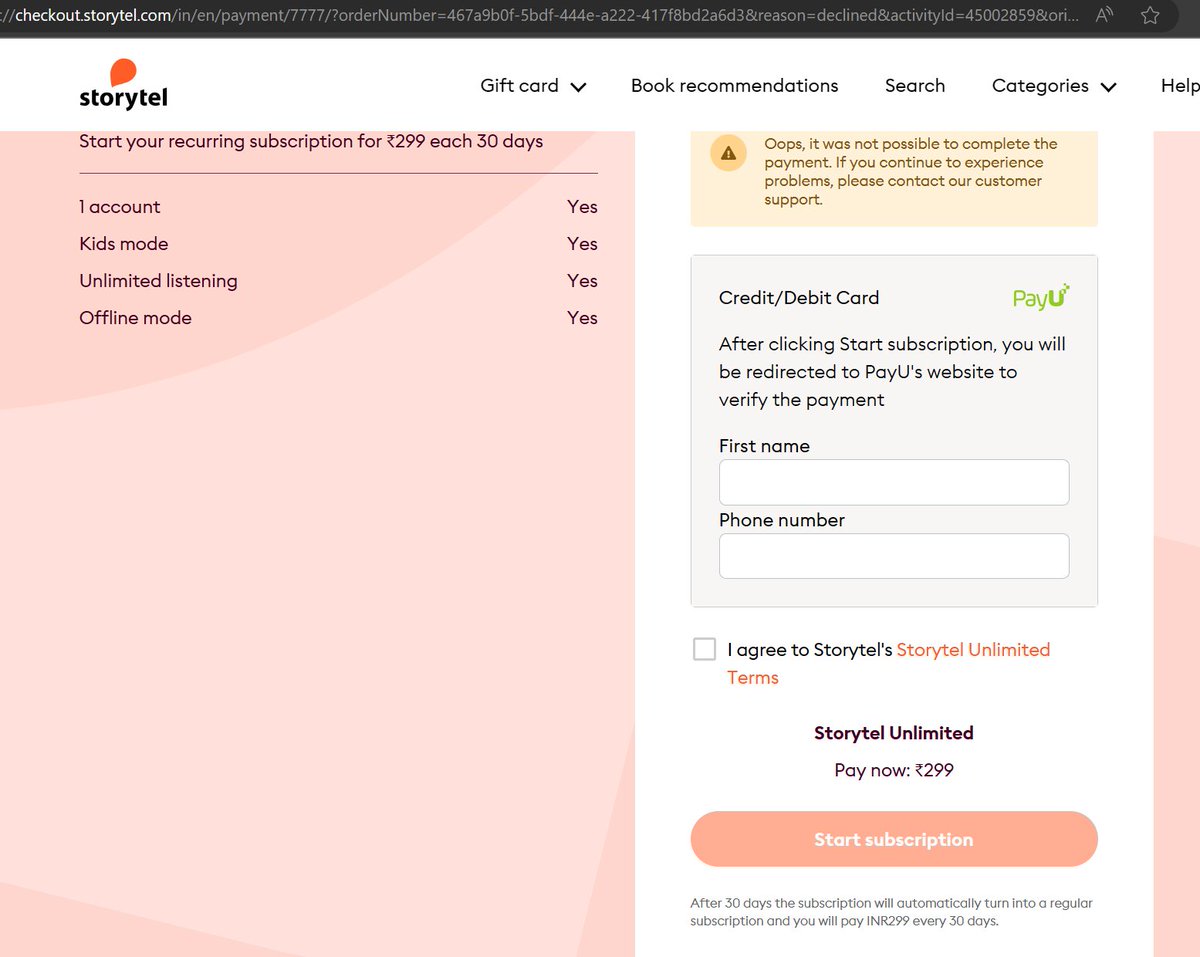The image size is (1200, 957).
Task: Tick the Storytel Unlimited Terms agreement checkbox
Action: click(704, 649)
